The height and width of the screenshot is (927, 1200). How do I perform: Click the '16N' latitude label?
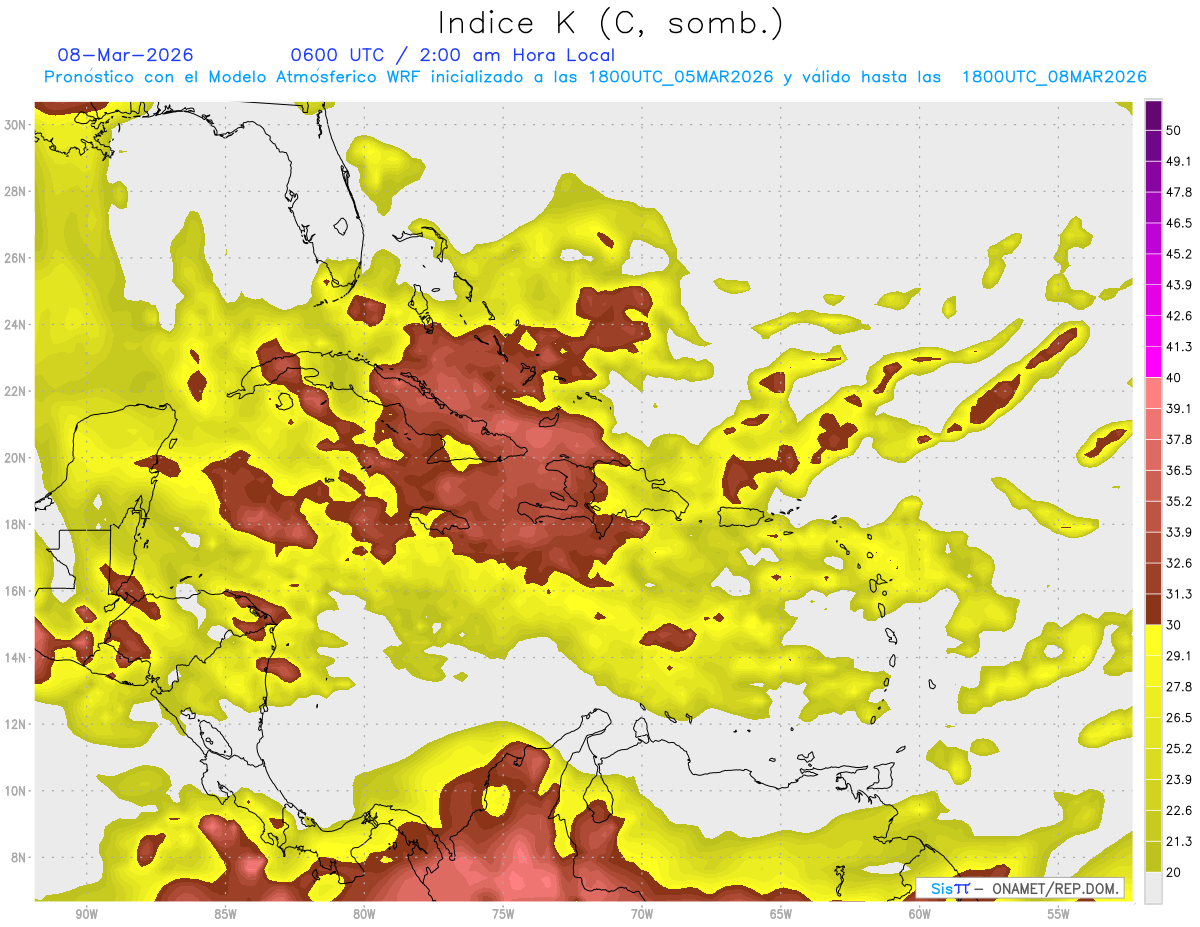click(16, 591)
